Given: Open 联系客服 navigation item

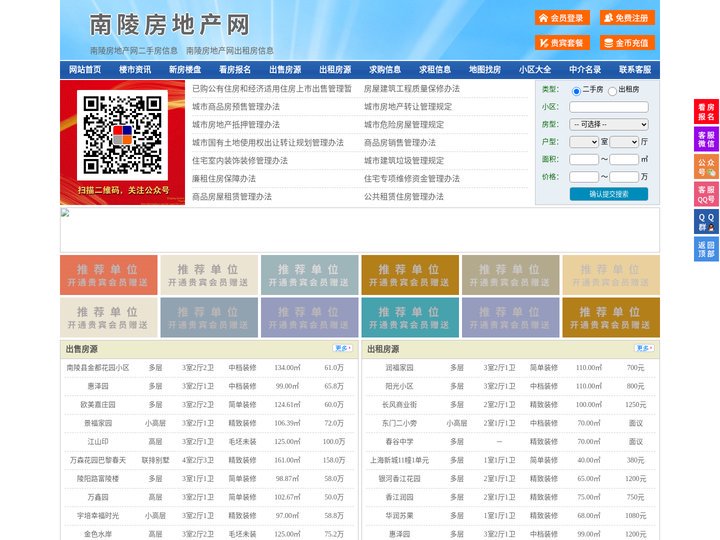Looking at the screenshot, I should point(635,70).
